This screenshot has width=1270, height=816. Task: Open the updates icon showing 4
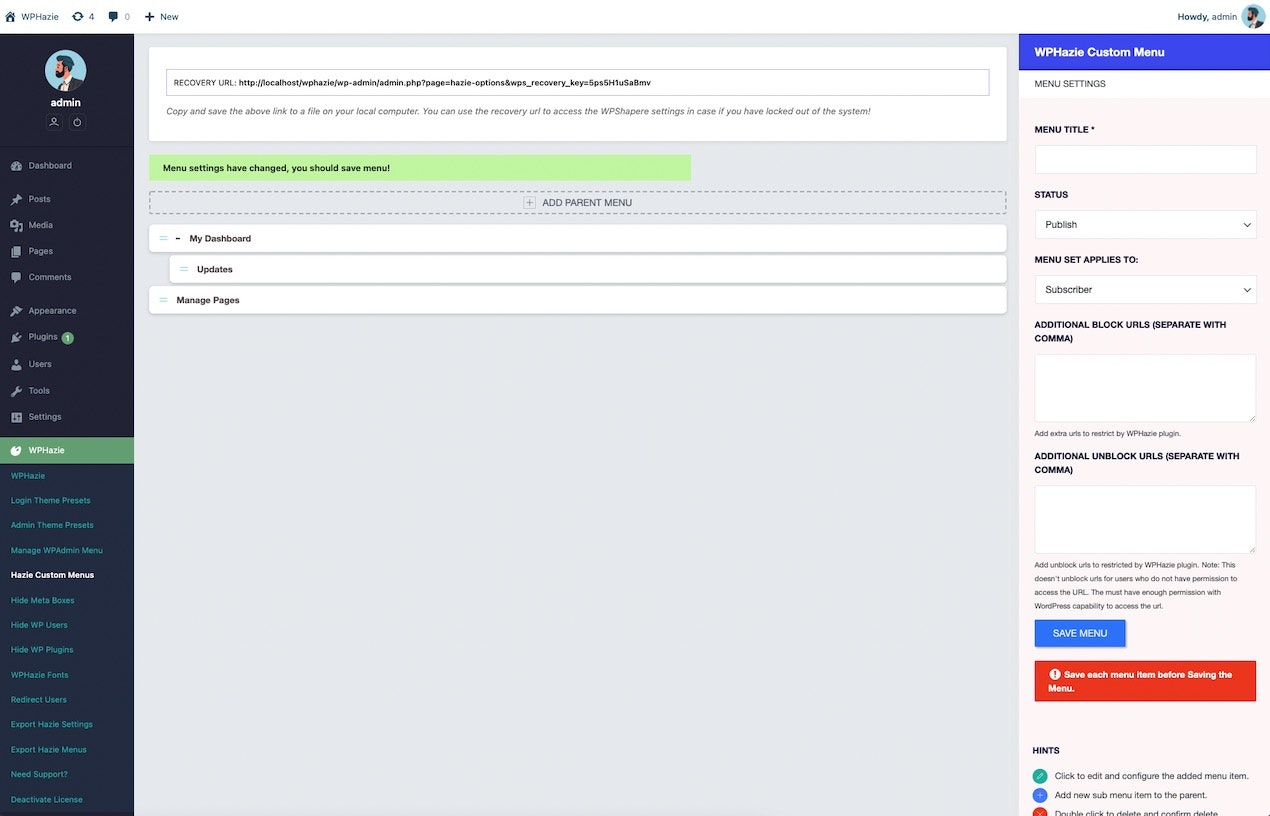click(x=77, y=17)
